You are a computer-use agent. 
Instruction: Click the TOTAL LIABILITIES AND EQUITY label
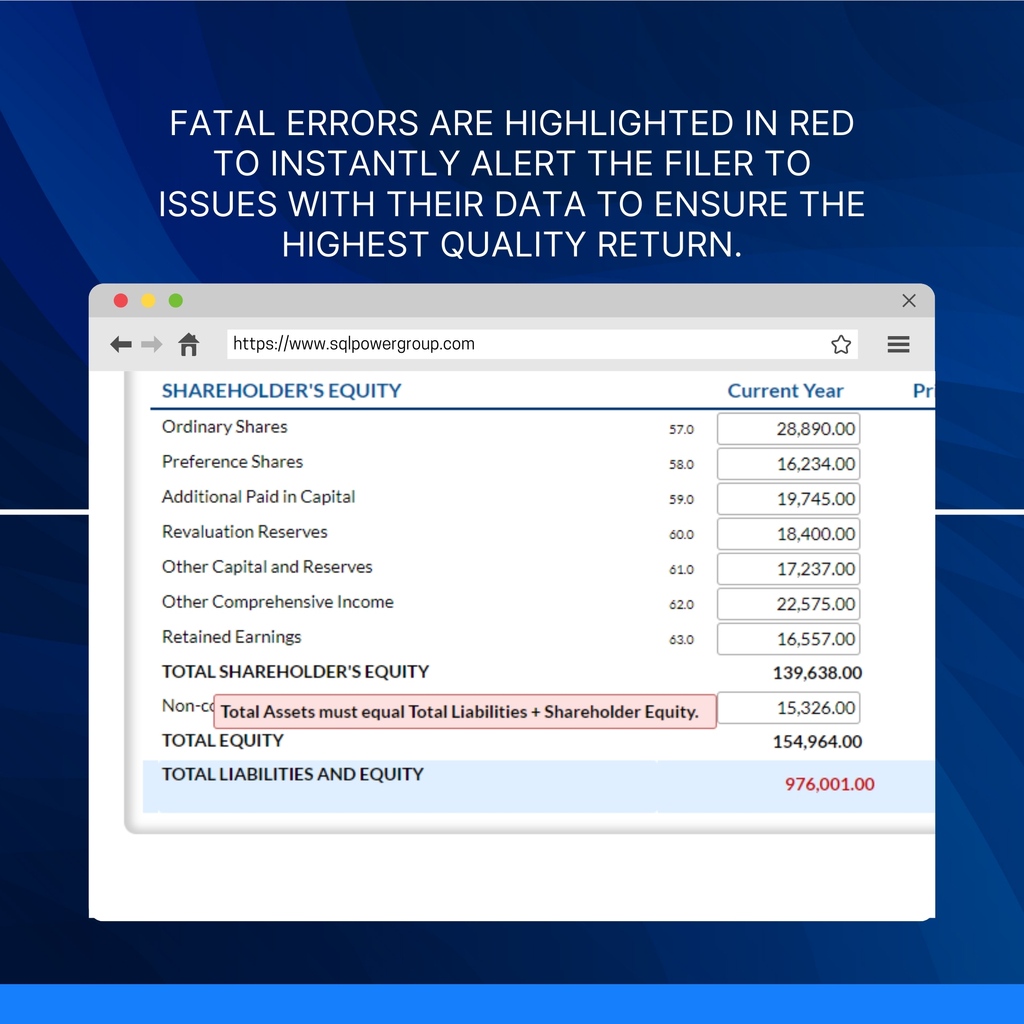(293, 774)
